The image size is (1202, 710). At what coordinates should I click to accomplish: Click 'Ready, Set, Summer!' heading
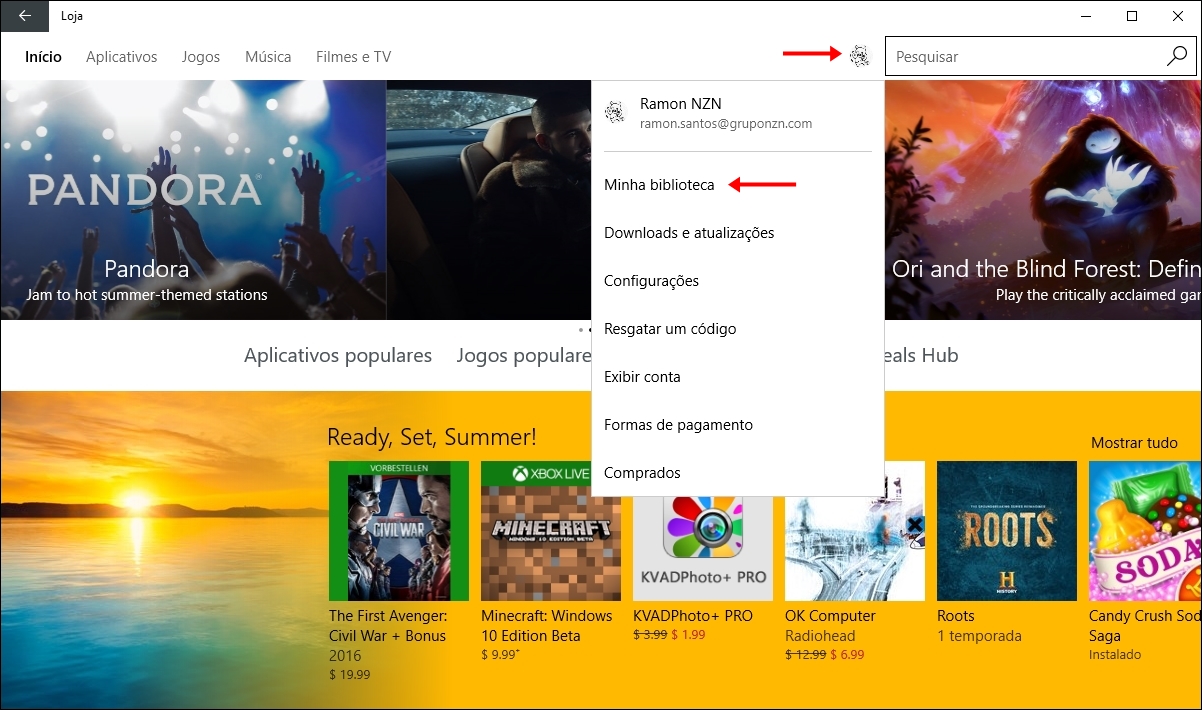[x=432, y=437]
